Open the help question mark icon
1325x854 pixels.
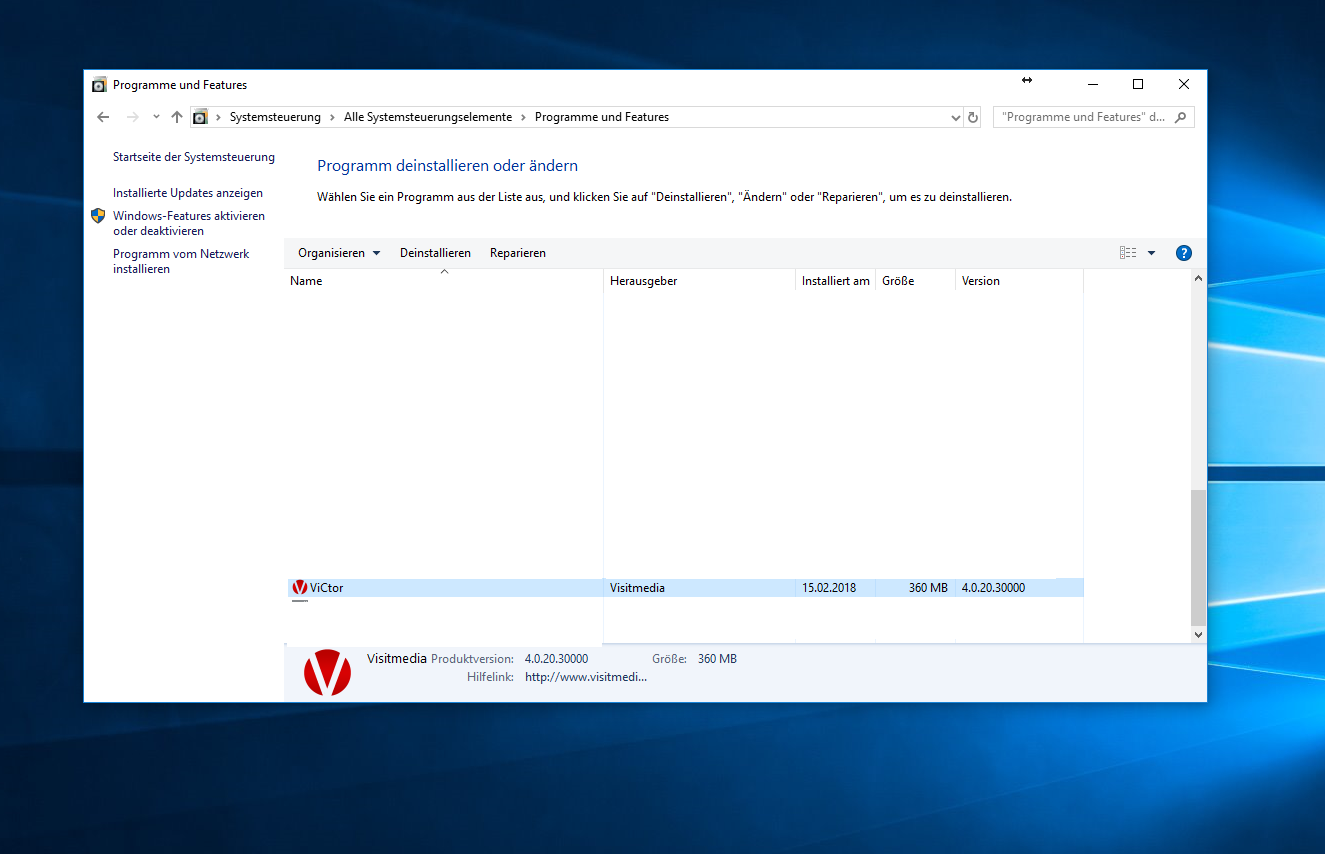(x=1184, y=253)
